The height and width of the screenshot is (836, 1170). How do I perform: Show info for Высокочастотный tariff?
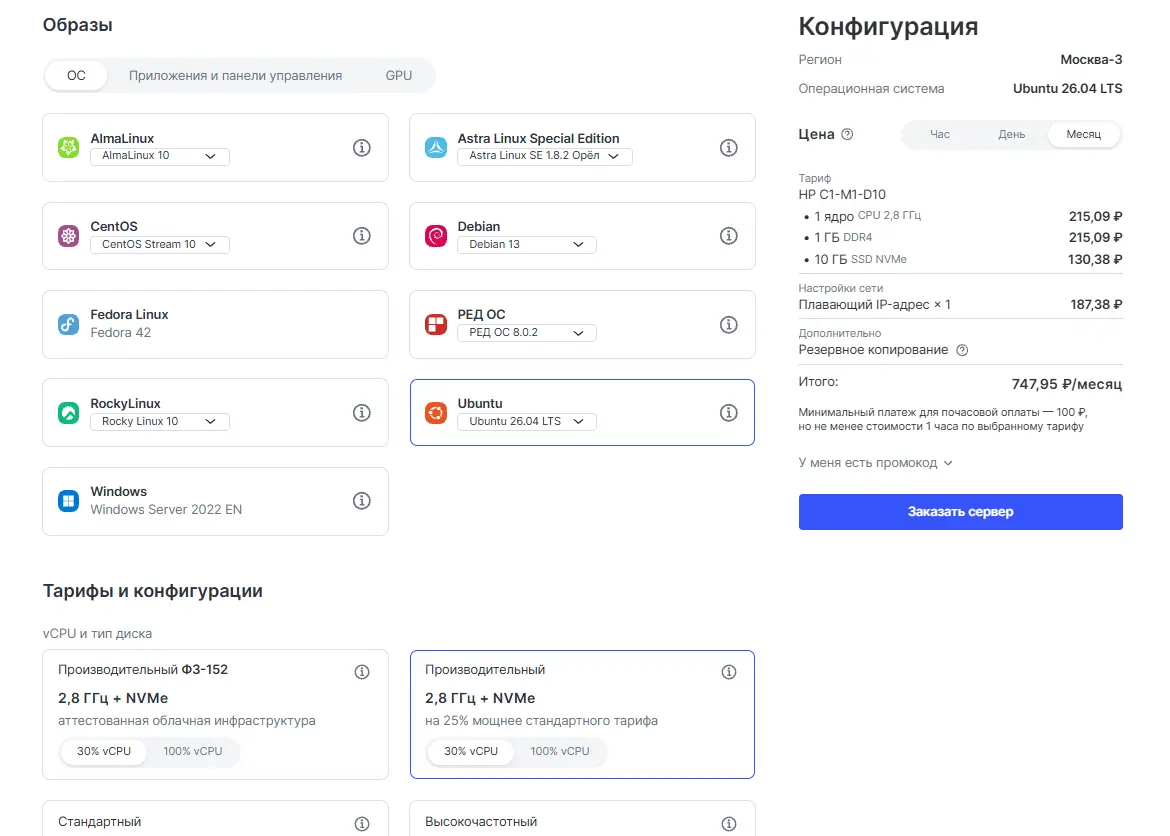click(x=729, y=823)
